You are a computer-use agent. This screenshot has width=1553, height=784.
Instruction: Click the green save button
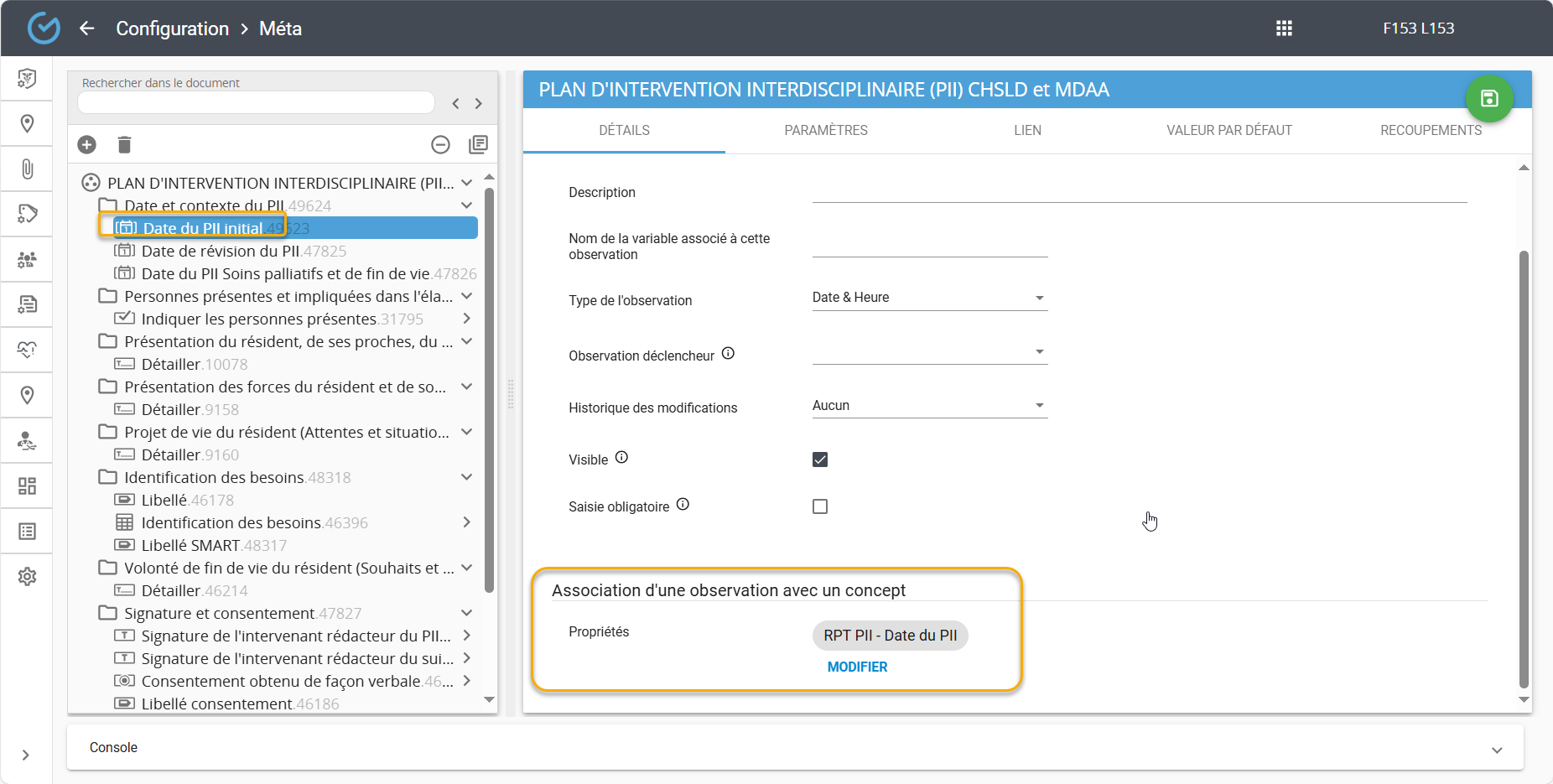[x=1488, y=99]
